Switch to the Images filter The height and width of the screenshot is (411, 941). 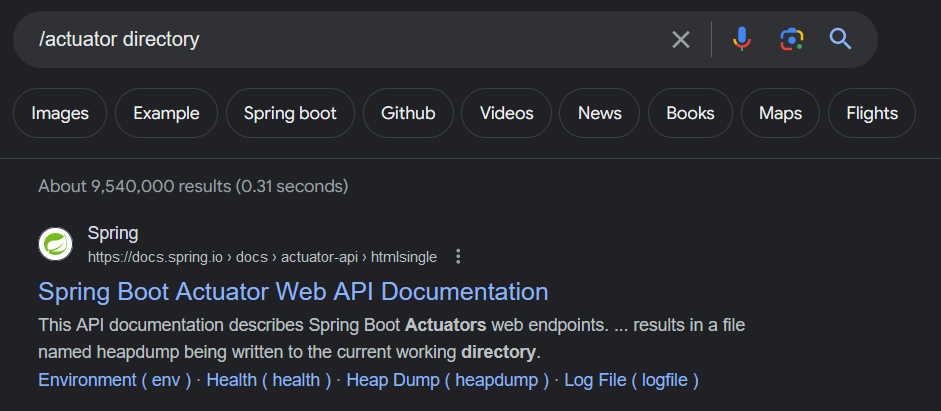[x=60, y=113]
